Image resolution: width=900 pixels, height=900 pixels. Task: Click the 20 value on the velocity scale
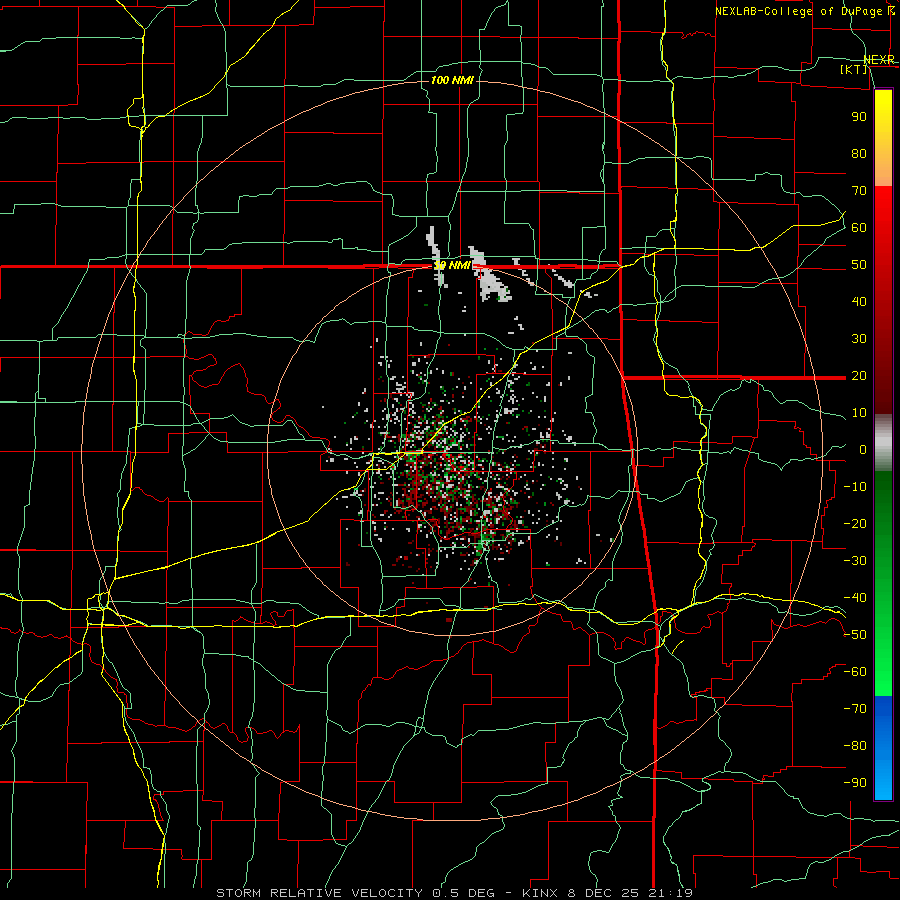point(859,375)
